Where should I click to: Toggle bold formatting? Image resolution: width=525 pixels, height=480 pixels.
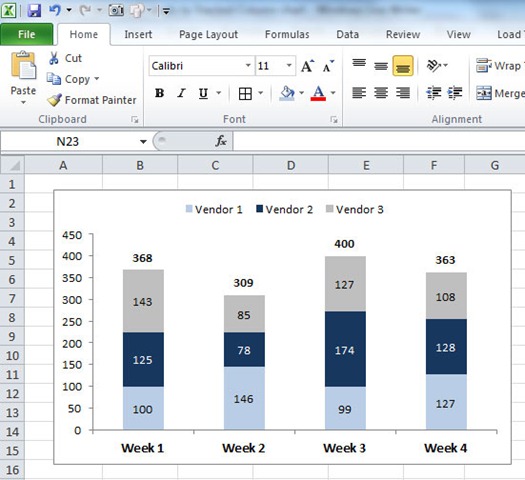160,93
